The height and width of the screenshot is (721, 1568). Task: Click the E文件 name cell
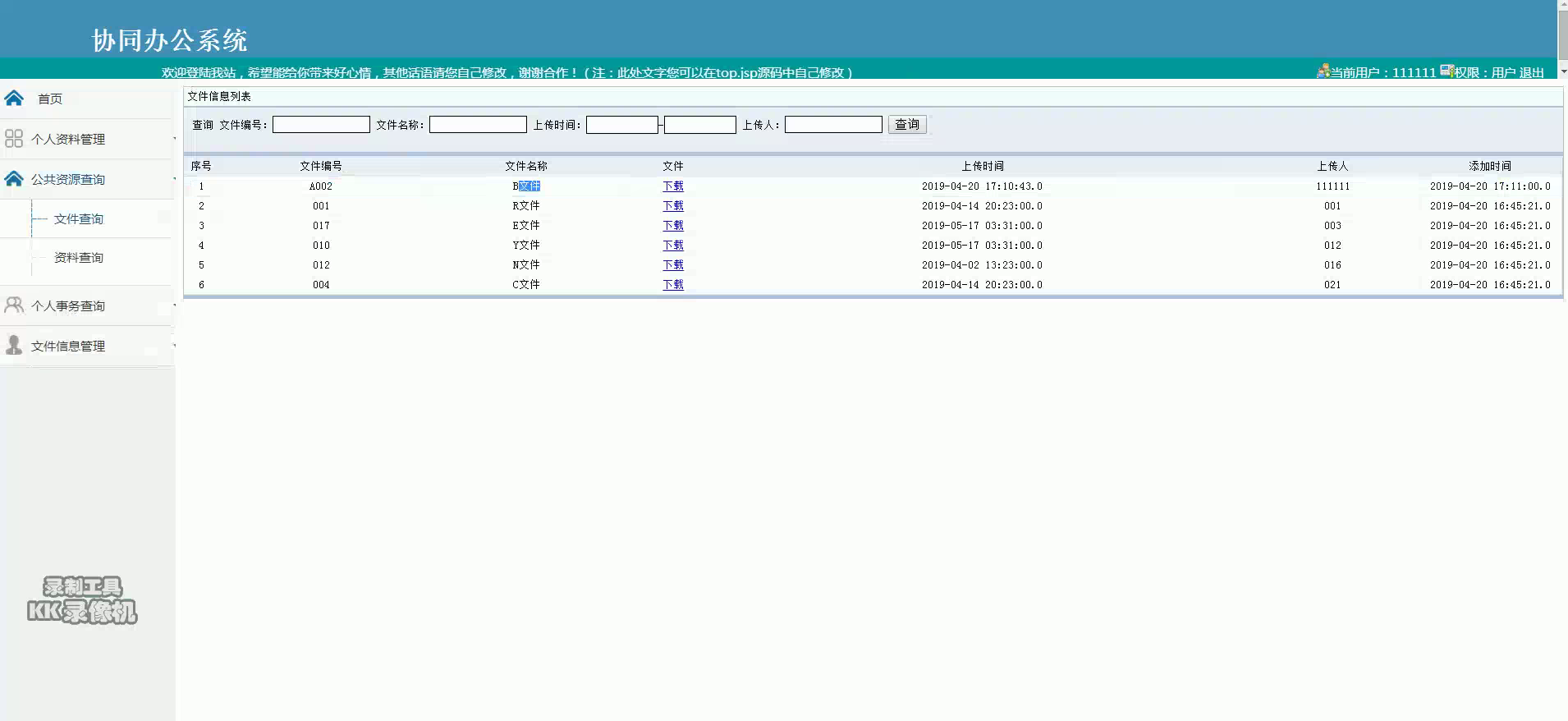526,226
